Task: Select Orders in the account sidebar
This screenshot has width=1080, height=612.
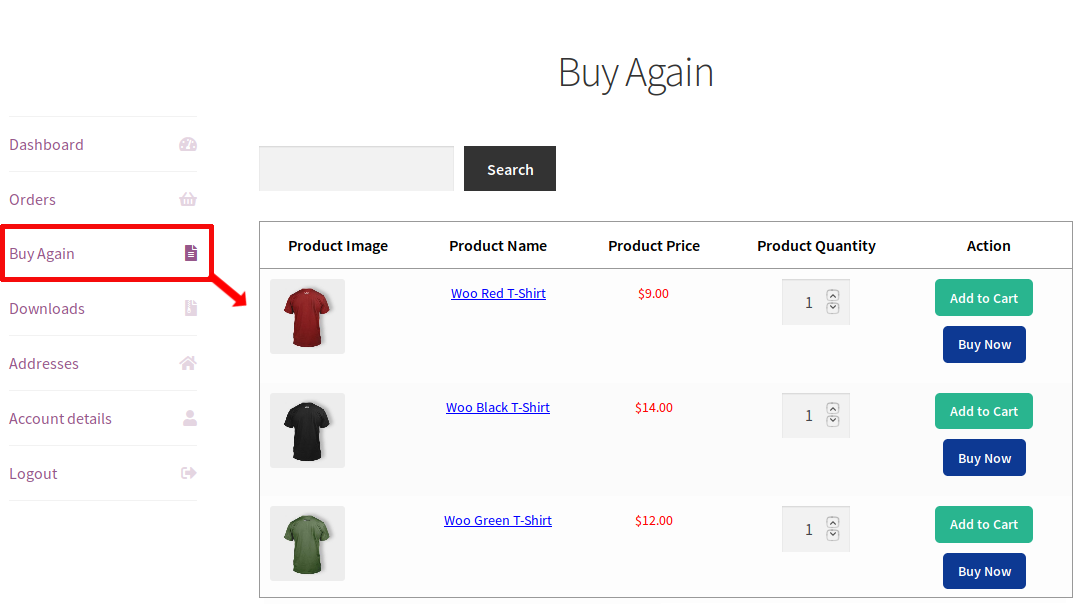Action: pos(32,199)
